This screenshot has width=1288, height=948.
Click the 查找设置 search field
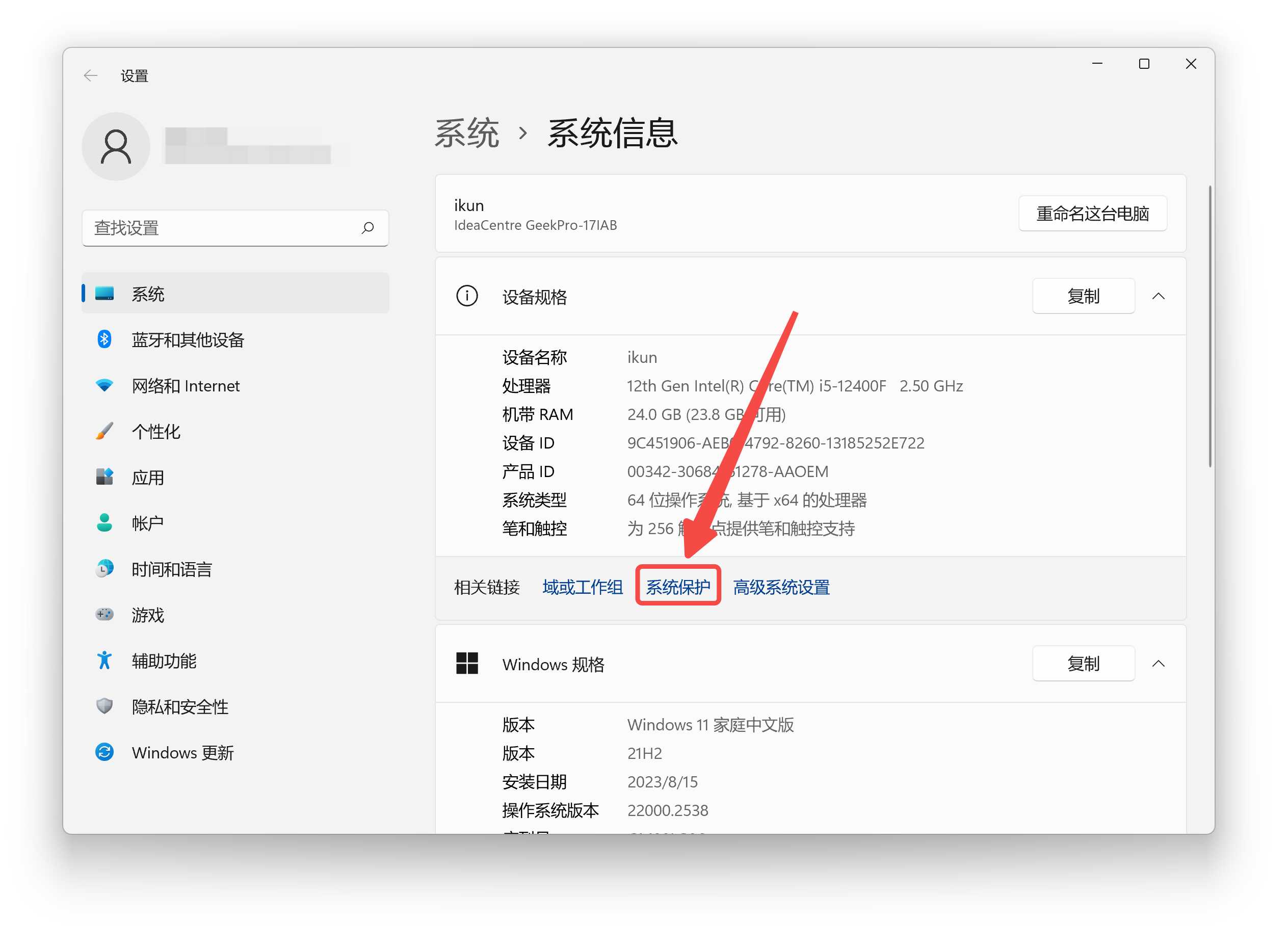click(x=235, y=228)
